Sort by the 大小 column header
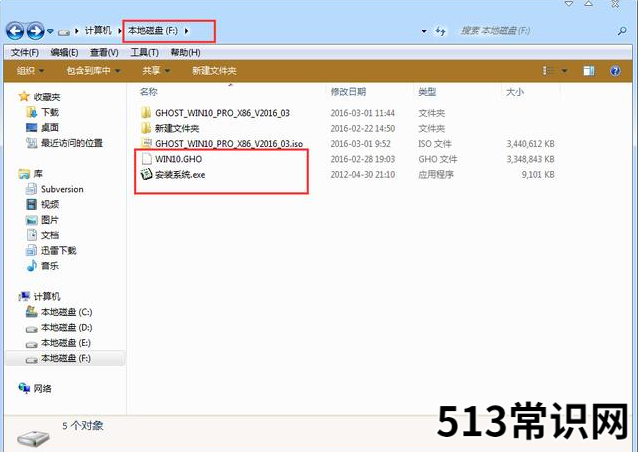The image size is (638, 452). coord(515,92)
